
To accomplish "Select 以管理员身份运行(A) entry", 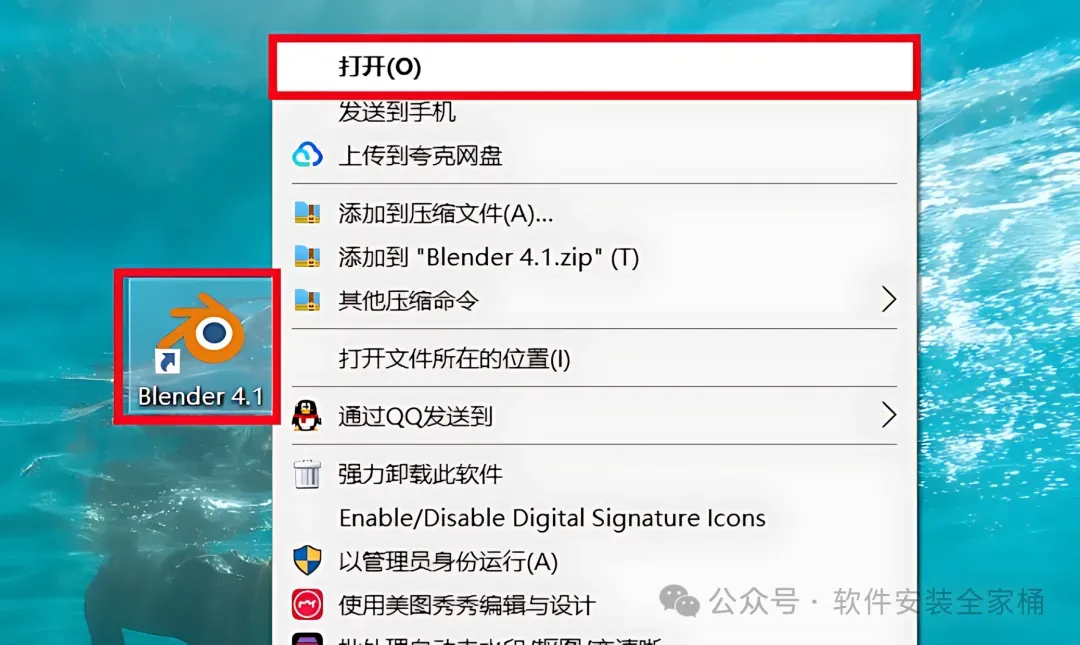I will pyautogui.click(x=594, y=561).
